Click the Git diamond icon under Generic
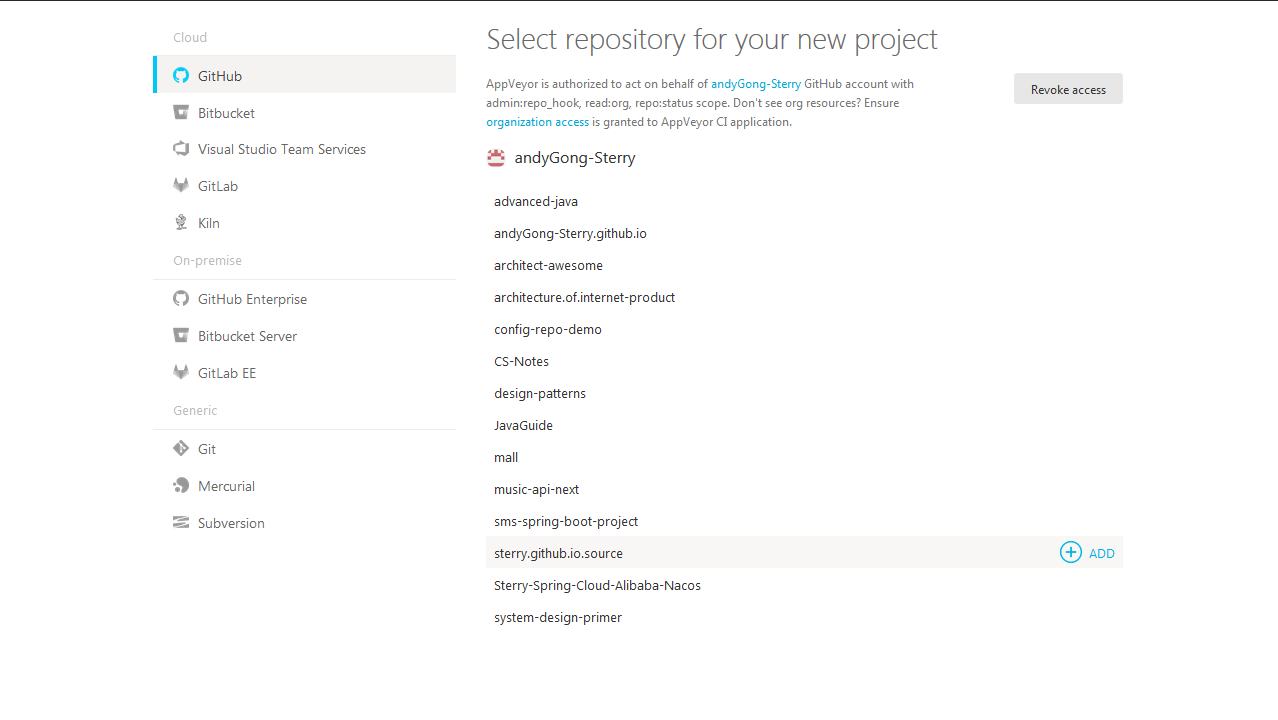The height and width of the screenshot is (720, 1278). [x=181, y=448]
